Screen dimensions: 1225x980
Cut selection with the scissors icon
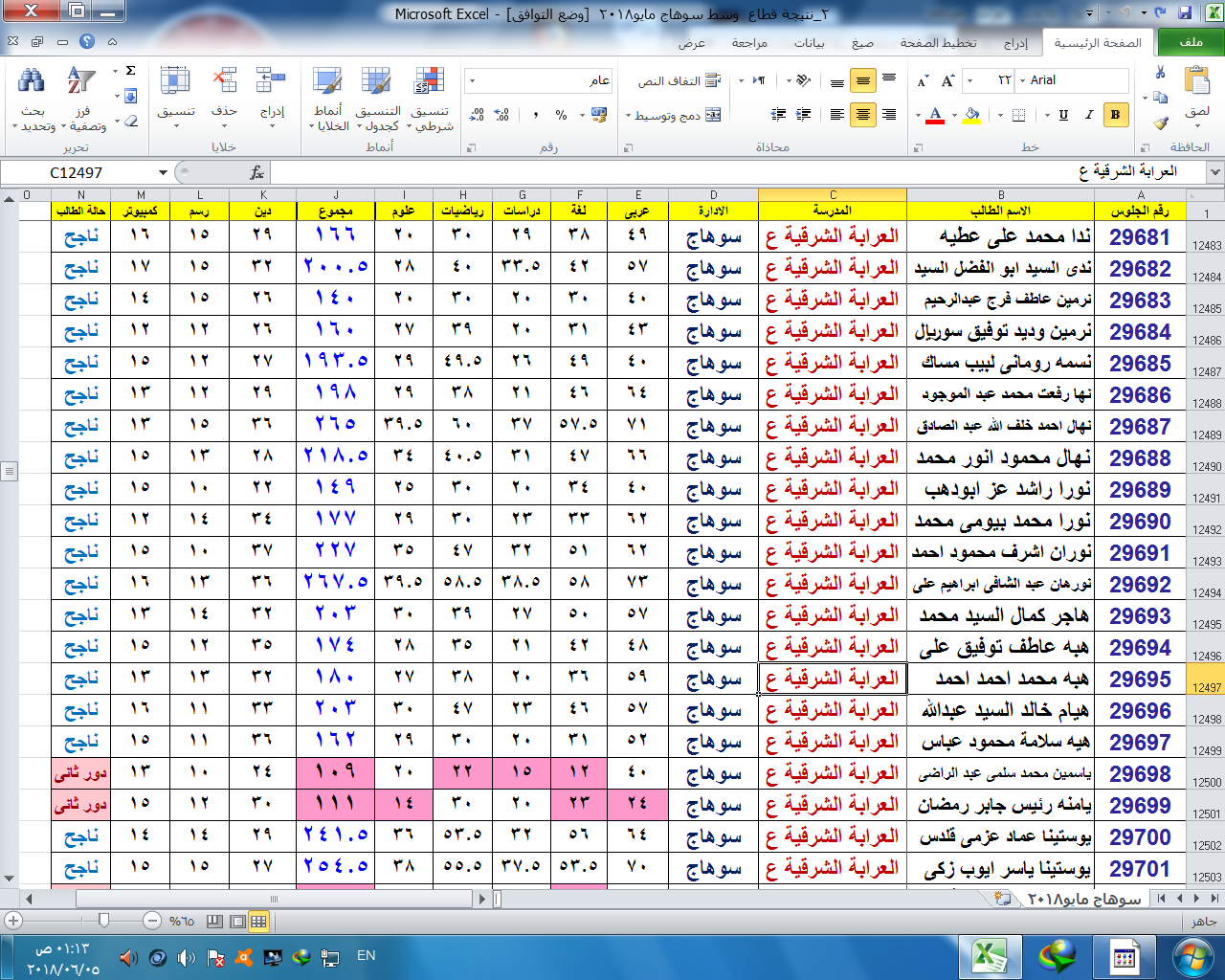tap(1160, 73)
